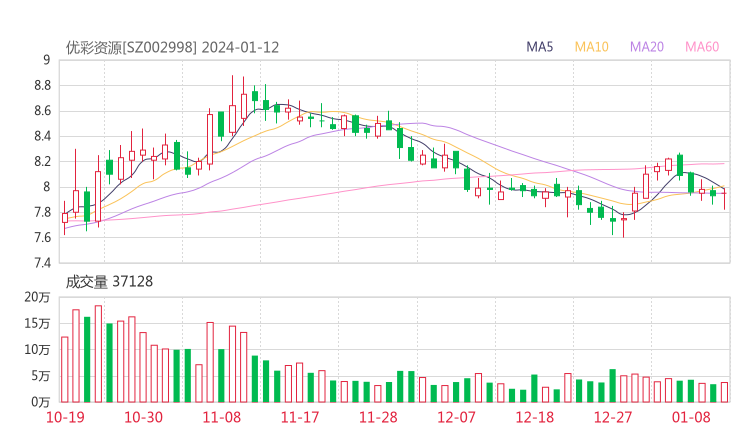The height and width of the screenshot is (440, 740).
Task: Click the 10-30 date label
Action: pos(143,417)
